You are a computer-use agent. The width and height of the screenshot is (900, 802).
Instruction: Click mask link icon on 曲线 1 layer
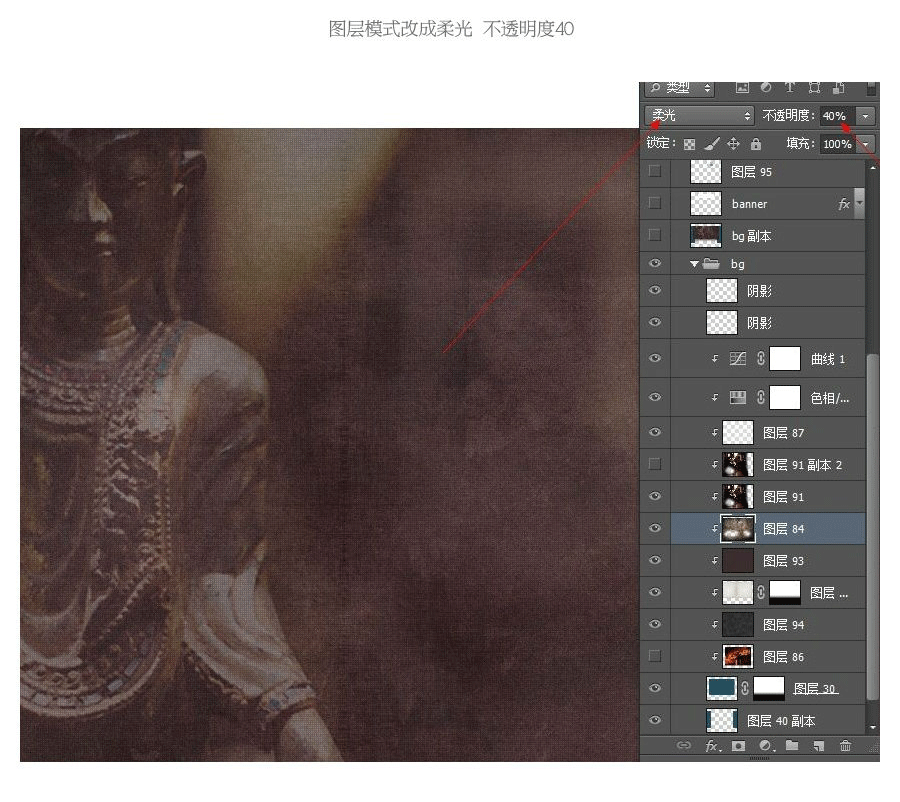click(x=761, y=359)
